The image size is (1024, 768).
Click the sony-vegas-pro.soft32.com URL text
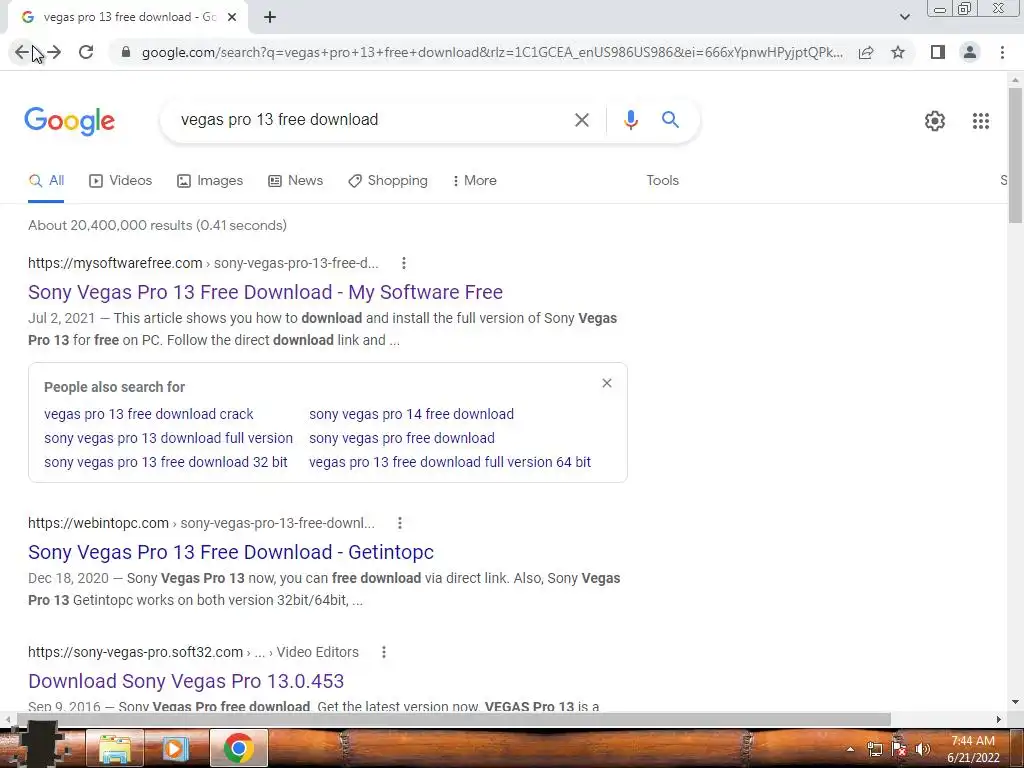point(135,652)
